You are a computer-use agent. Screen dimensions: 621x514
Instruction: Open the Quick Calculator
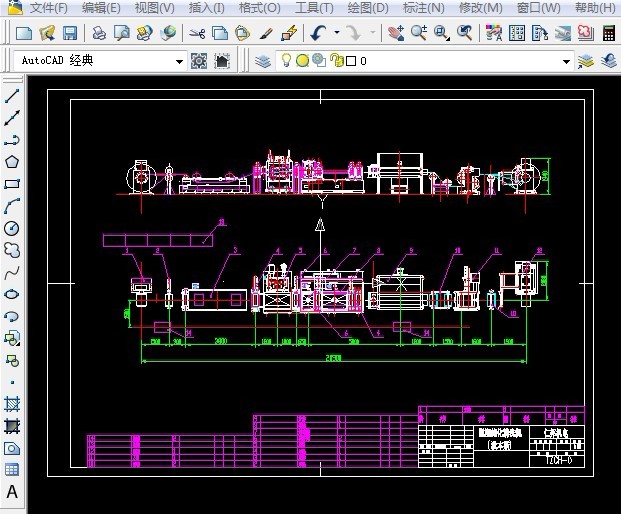609,32
